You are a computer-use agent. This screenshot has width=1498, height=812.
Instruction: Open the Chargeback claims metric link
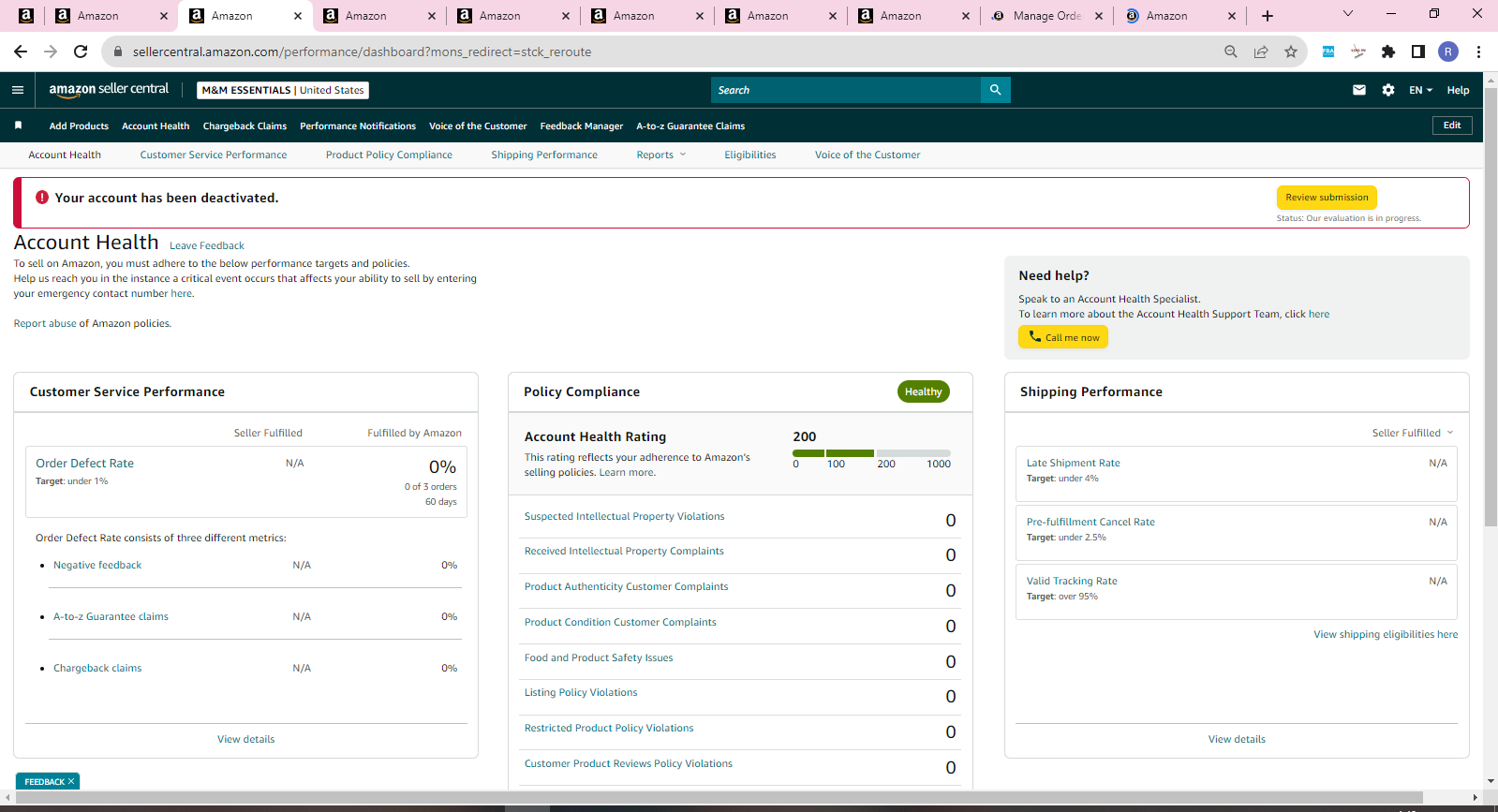click(97, 668)
